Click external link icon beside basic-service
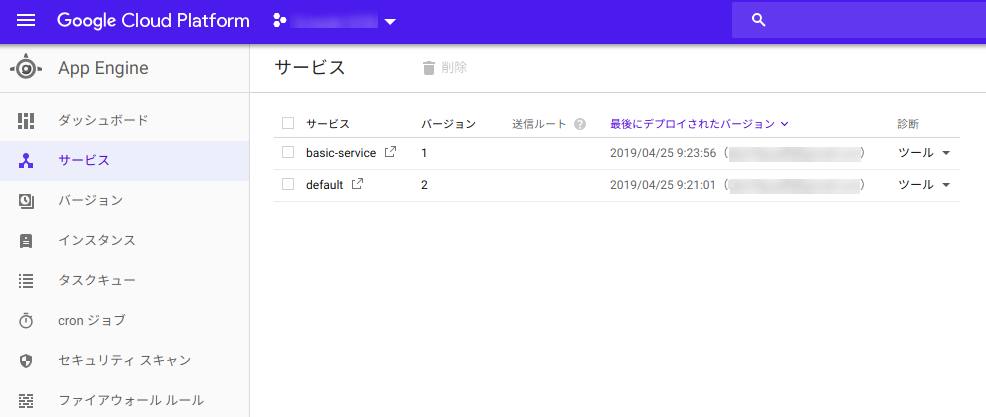The width and height of the screenshot is (986, 417). coord(391,152)
